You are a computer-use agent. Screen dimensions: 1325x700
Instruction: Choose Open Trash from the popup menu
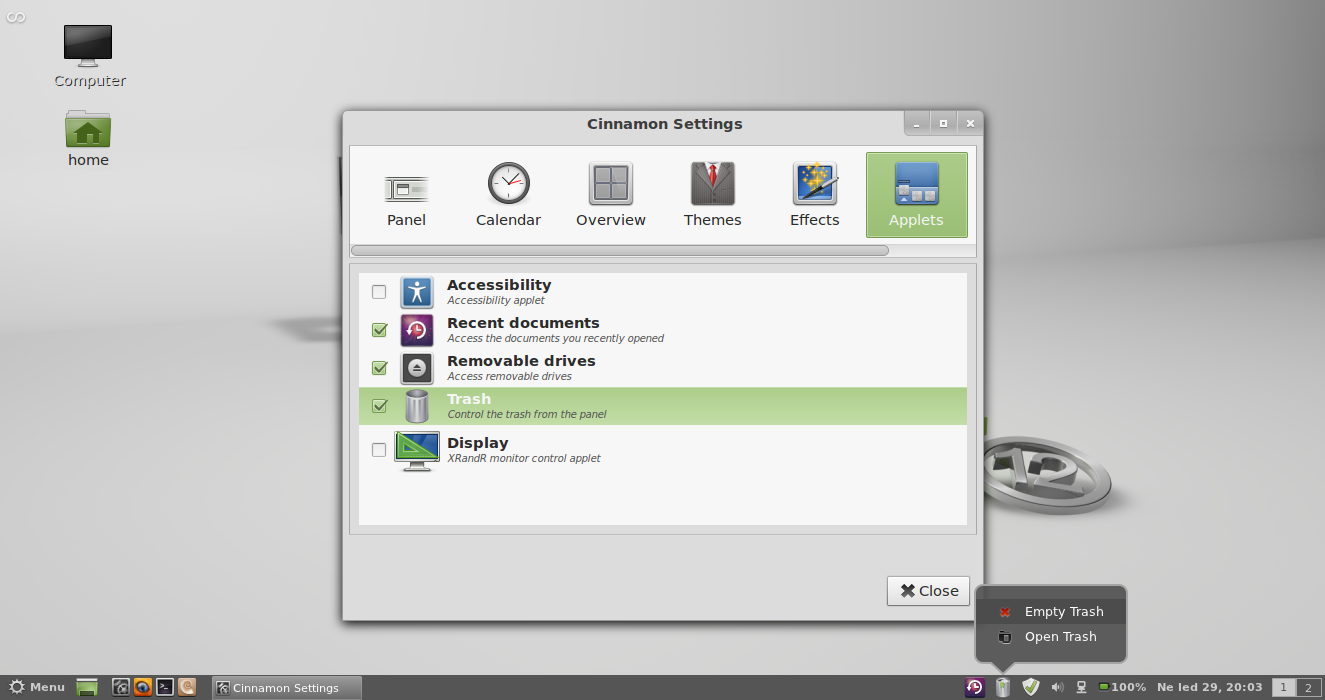pyautogui.click(x=1051, y=637)
